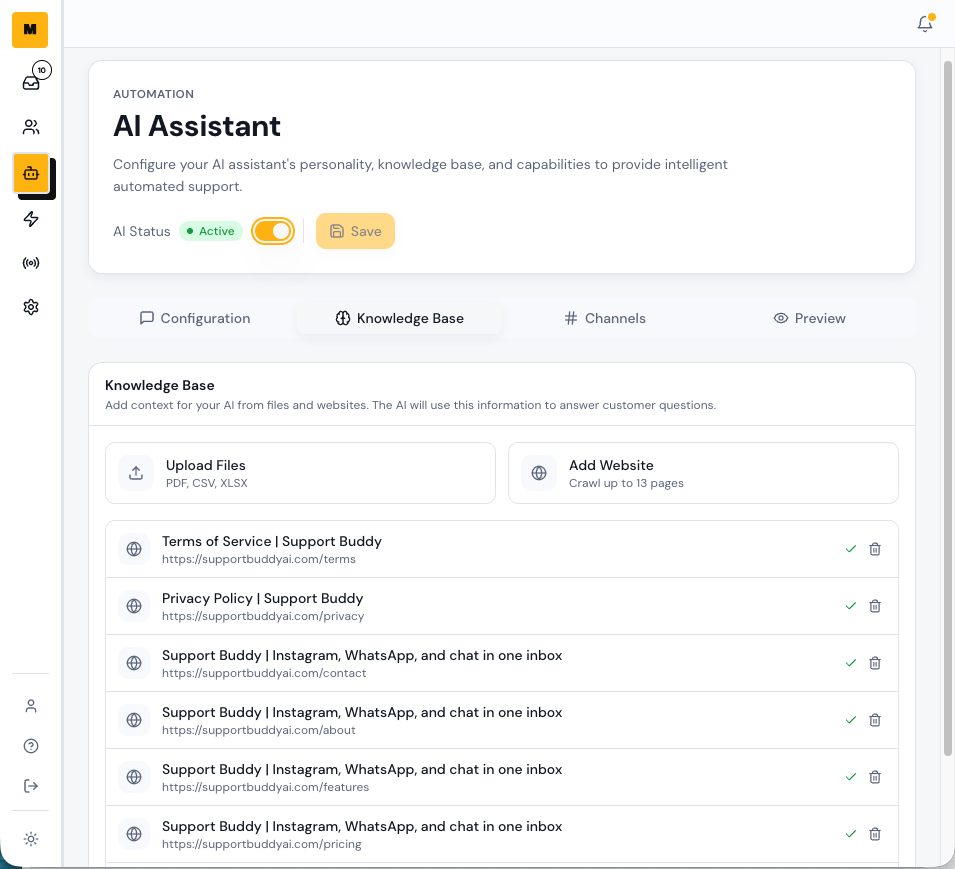Click the checkmark on Privacy Policy row

coord(851,606)
